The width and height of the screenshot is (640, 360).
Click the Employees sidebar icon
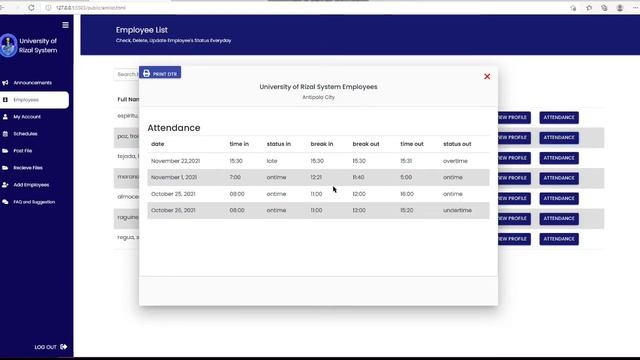click(x=5, y=100)
